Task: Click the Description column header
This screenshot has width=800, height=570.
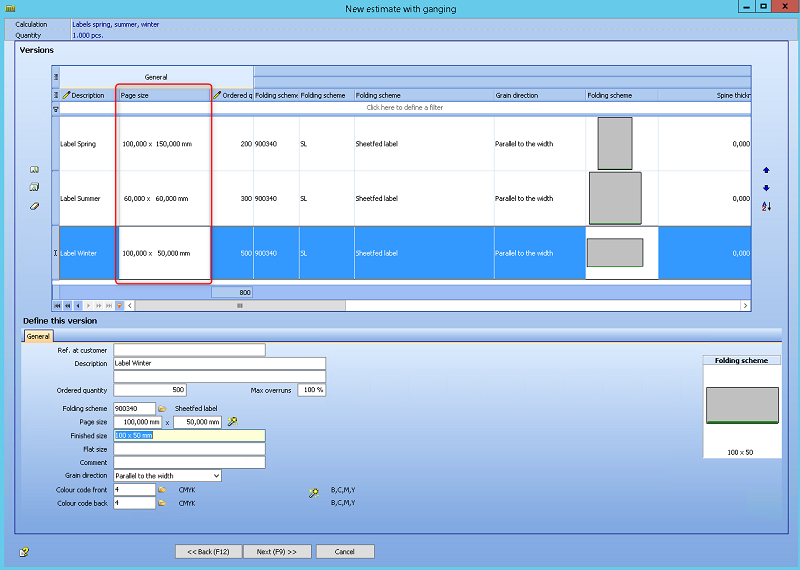Action: [88, 95]
